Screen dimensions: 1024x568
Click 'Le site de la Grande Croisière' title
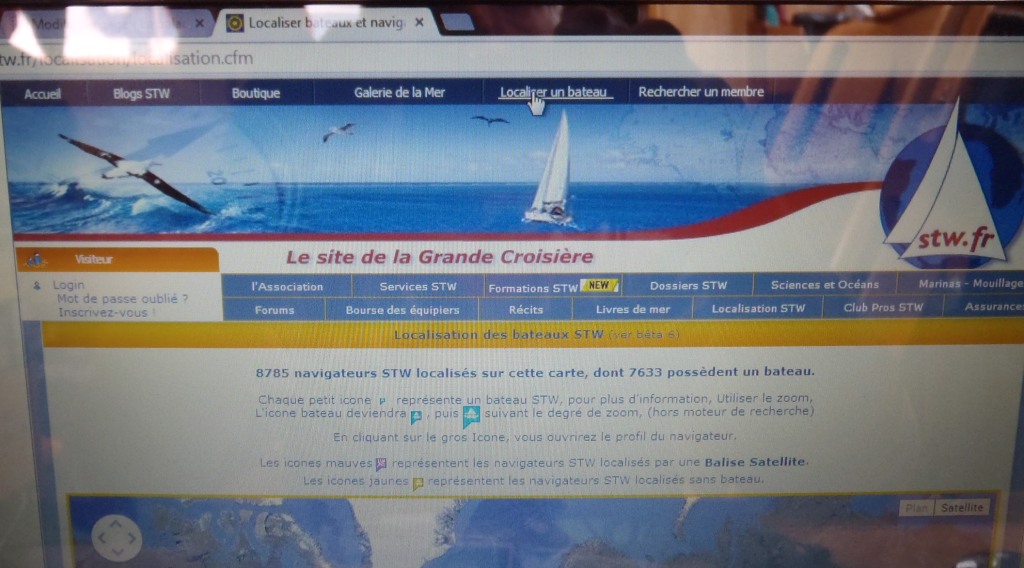440,257
